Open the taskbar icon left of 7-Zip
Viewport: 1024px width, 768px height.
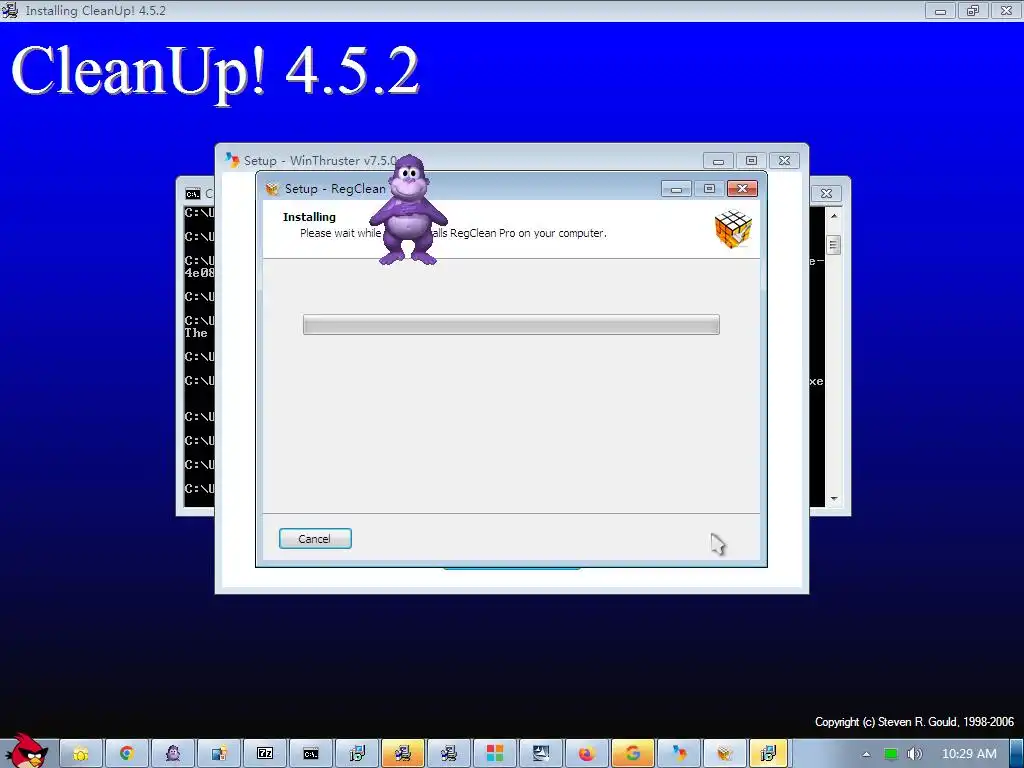[x=219, y=754]
